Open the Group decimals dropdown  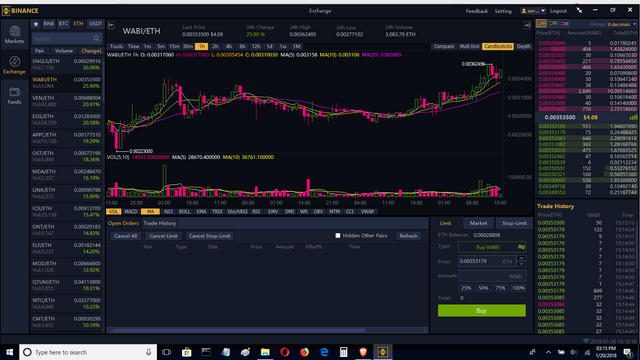(622, 24)
